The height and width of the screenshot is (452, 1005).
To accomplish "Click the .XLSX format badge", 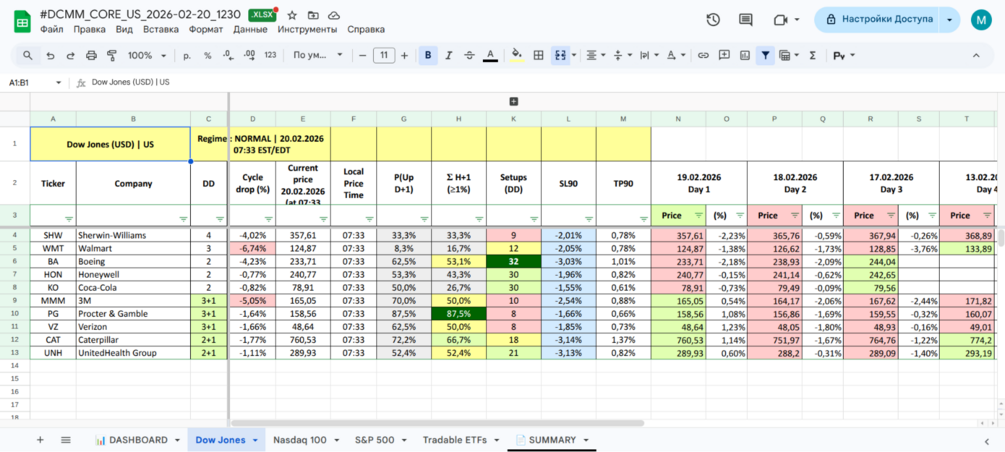I will click(263, 14).
